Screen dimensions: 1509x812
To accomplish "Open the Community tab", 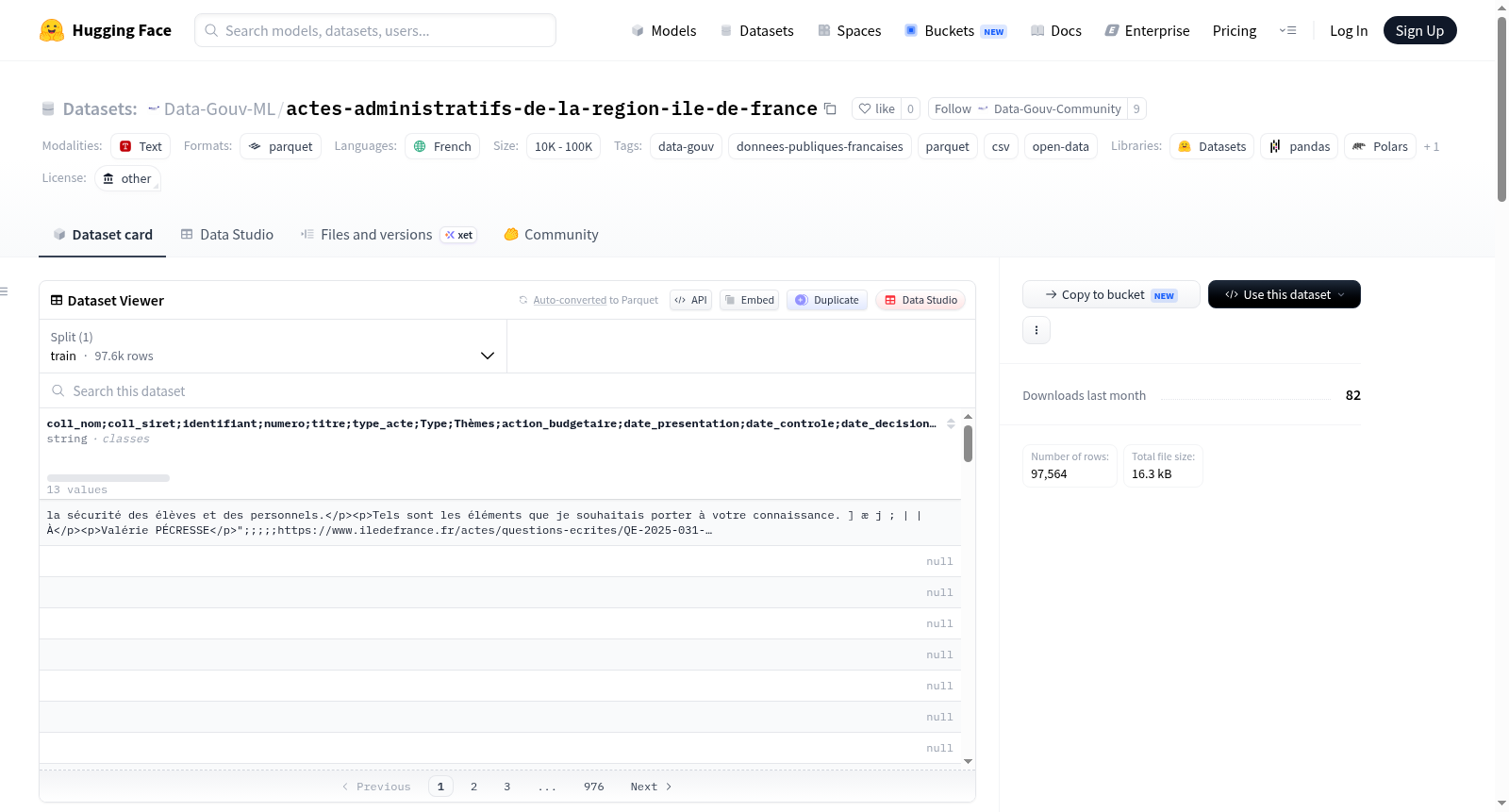I will [552, 235].
